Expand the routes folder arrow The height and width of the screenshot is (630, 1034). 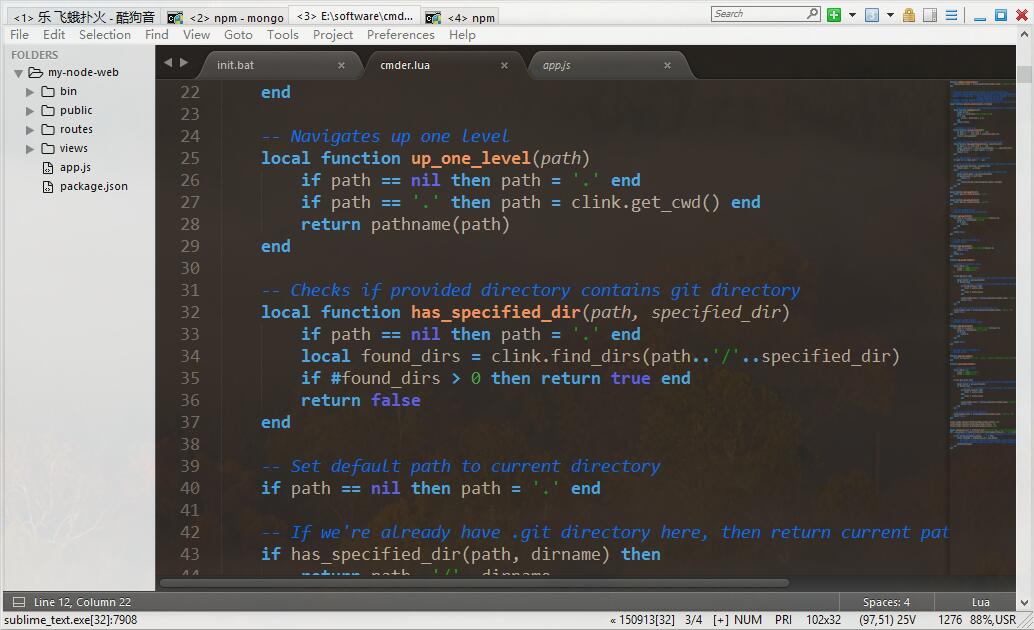(30, 130)
